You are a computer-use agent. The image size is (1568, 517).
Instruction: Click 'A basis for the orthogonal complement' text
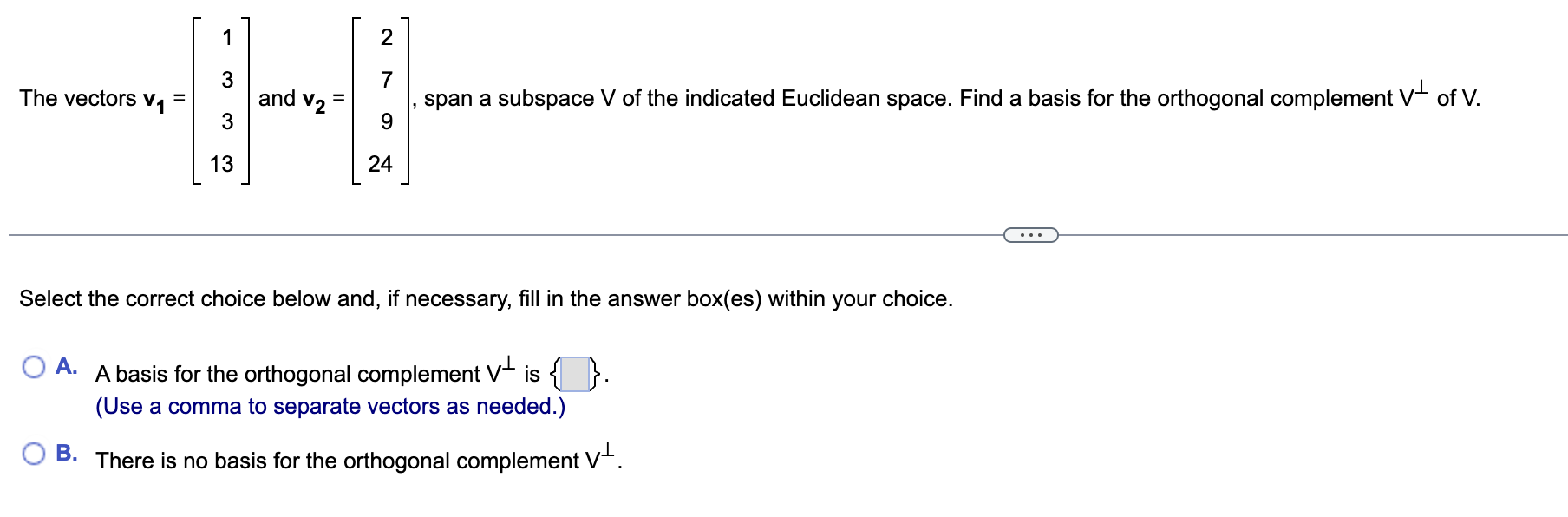point(286,373)
